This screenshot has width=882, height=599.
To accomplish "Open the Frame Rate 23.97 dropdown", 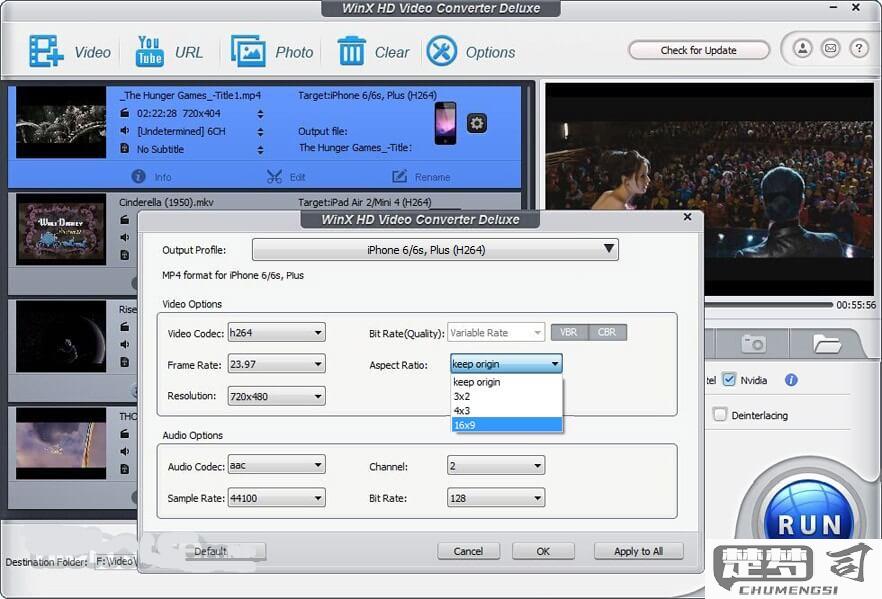I will click(276, 364).
